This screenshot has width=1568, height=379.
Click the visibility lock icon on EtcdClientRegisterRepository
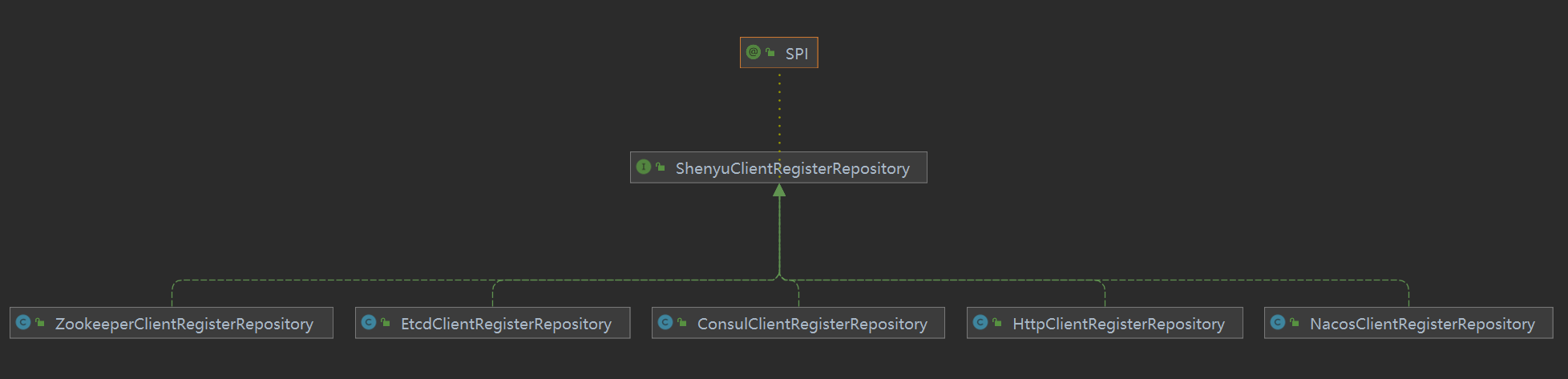pyautogui.click(x=386, y=322)
